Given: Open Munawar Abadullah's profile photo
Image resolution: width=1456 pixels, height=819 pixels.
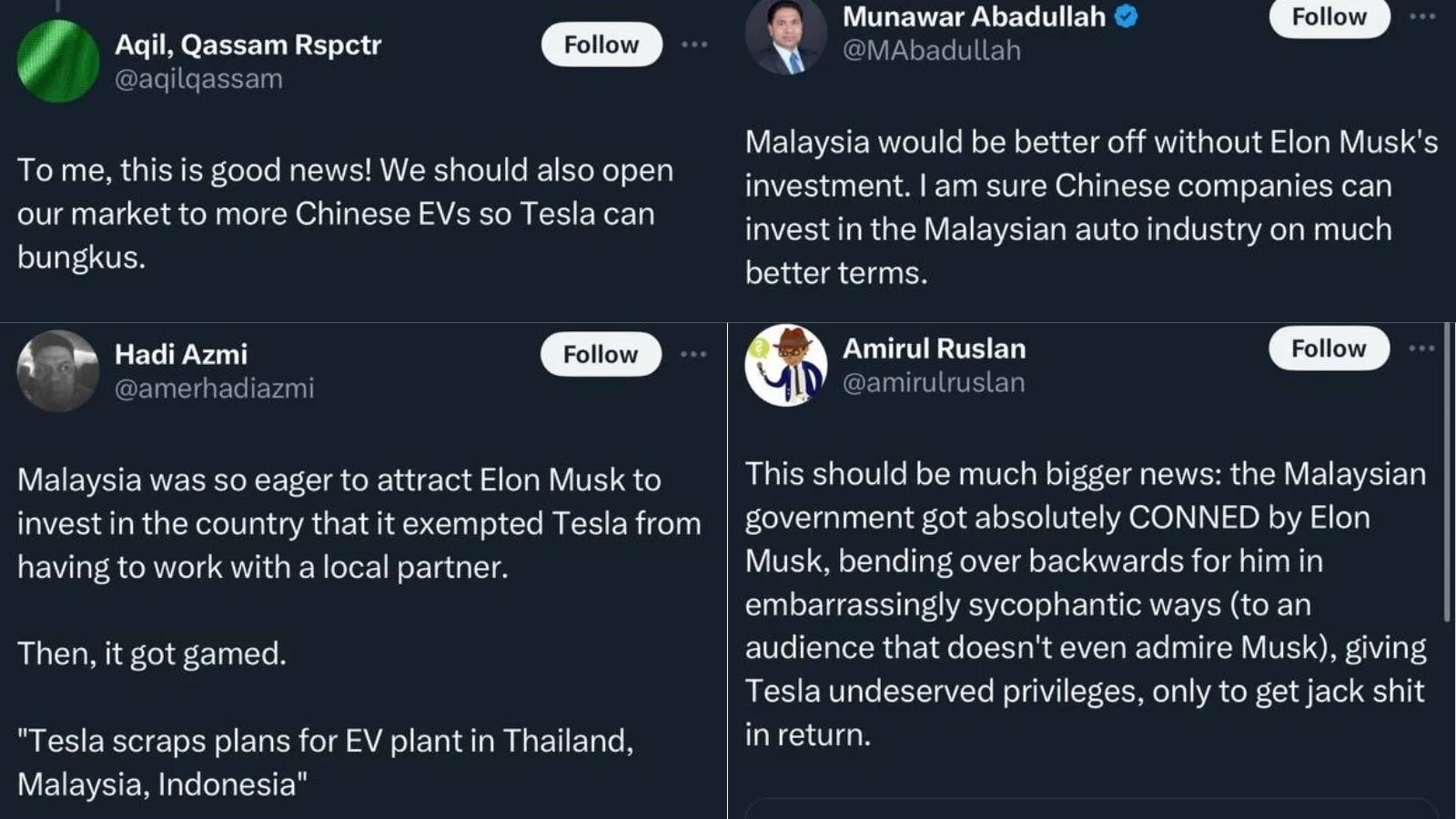Looking at the screenshot, I should (786, 35).
